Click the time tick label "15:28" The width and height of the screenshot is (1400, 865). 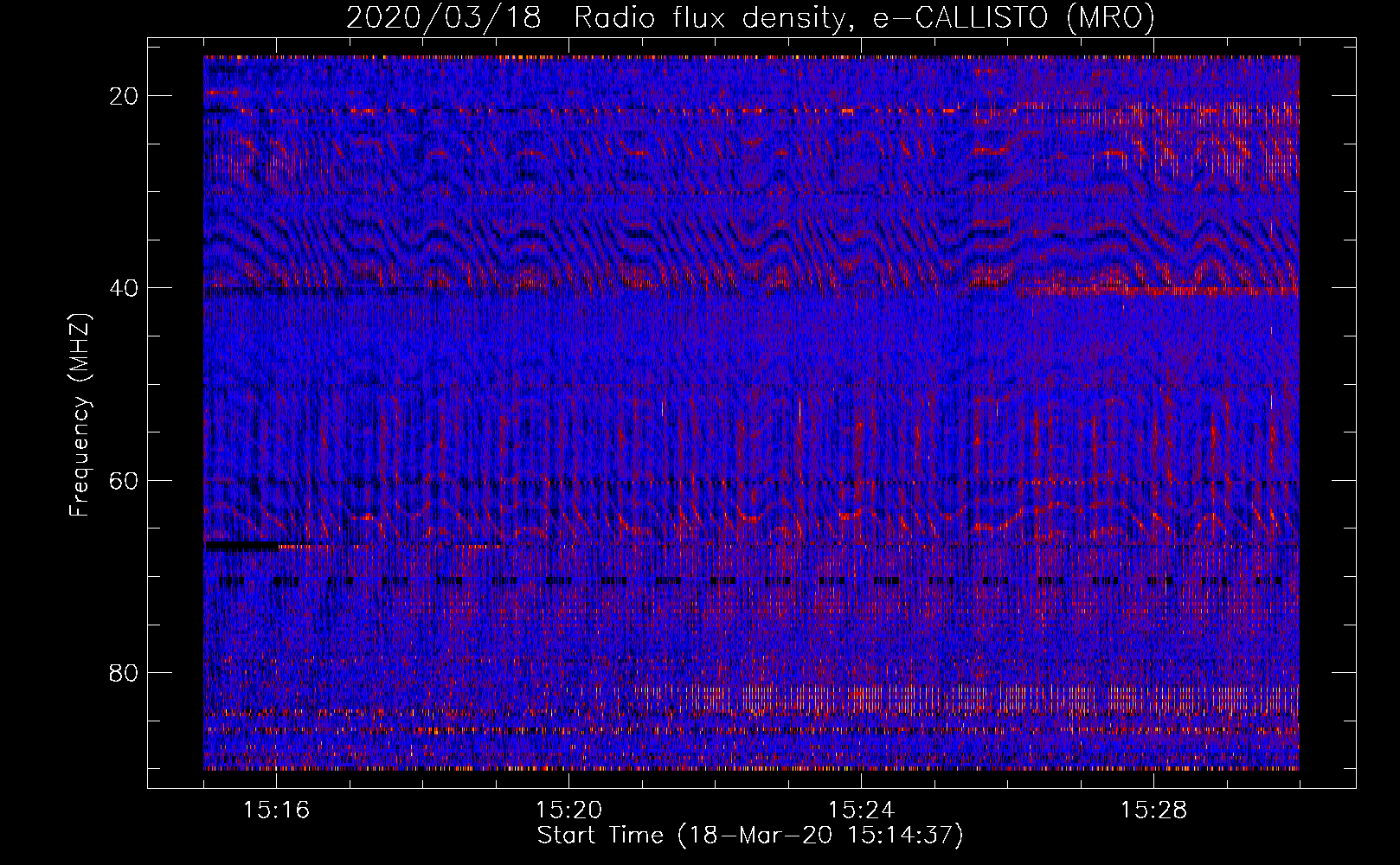1153,811
